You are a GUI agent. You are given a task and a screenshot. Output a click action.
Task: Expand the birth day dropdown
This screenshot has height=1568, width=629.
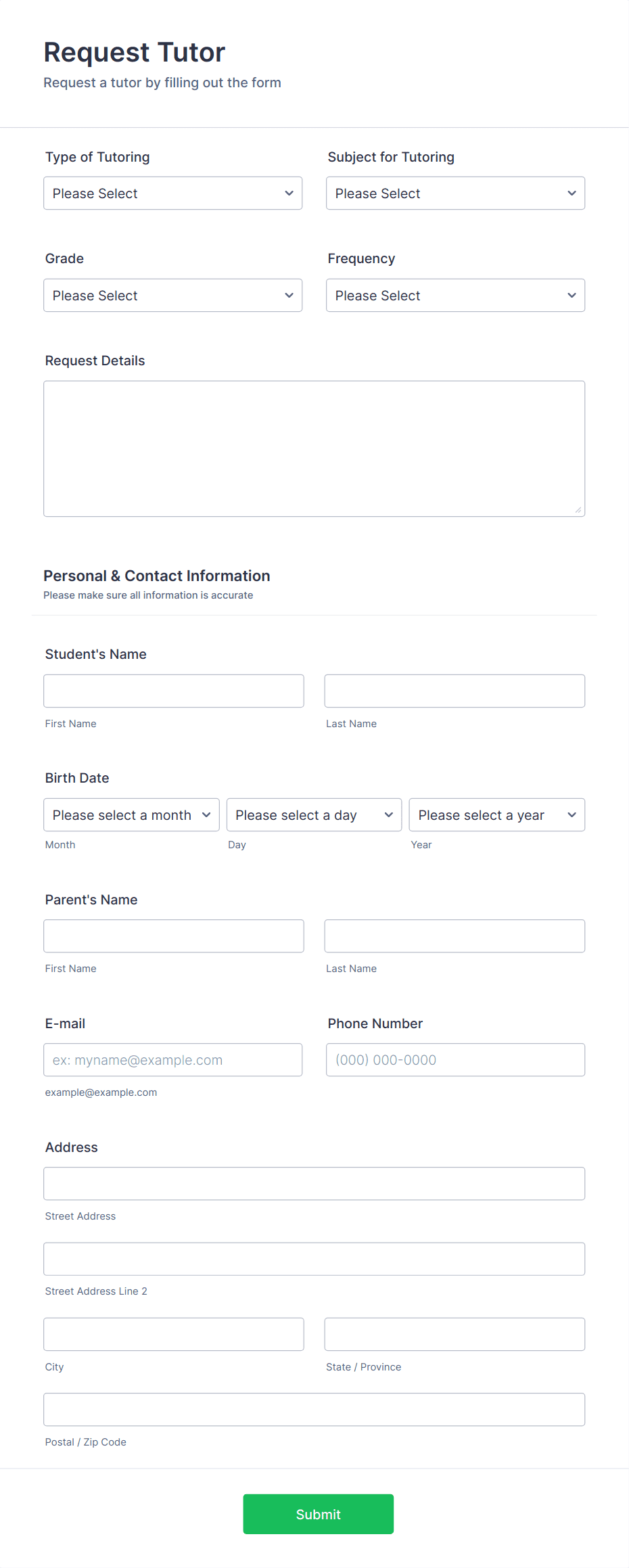point(313,814)
